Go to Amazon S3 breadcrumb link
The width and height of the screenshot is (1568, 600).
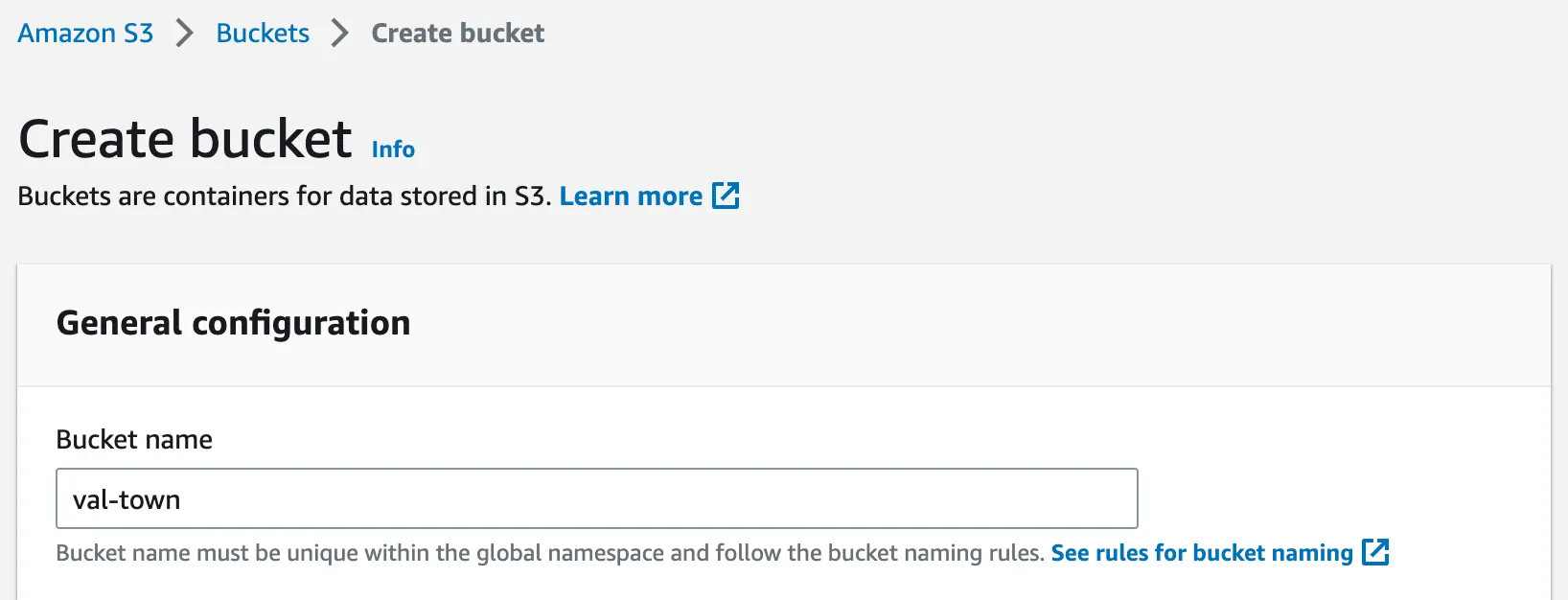[85, 34]
